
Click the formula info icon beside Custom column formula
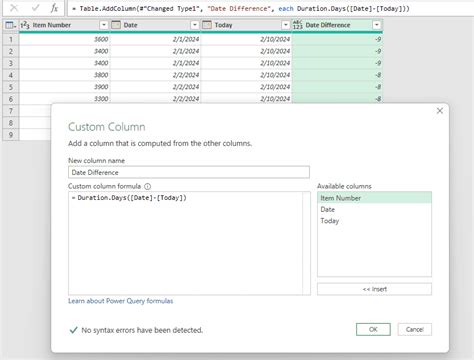tap(147, 186)
